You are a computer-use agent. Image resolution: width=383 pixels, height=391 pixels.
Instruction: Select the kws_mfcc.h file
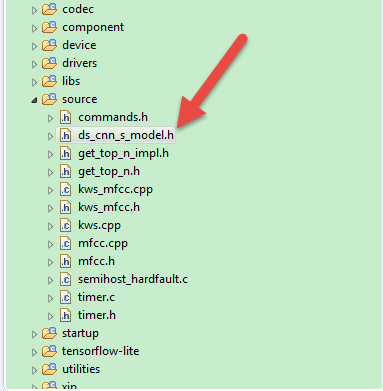click(x=109, y=207)
